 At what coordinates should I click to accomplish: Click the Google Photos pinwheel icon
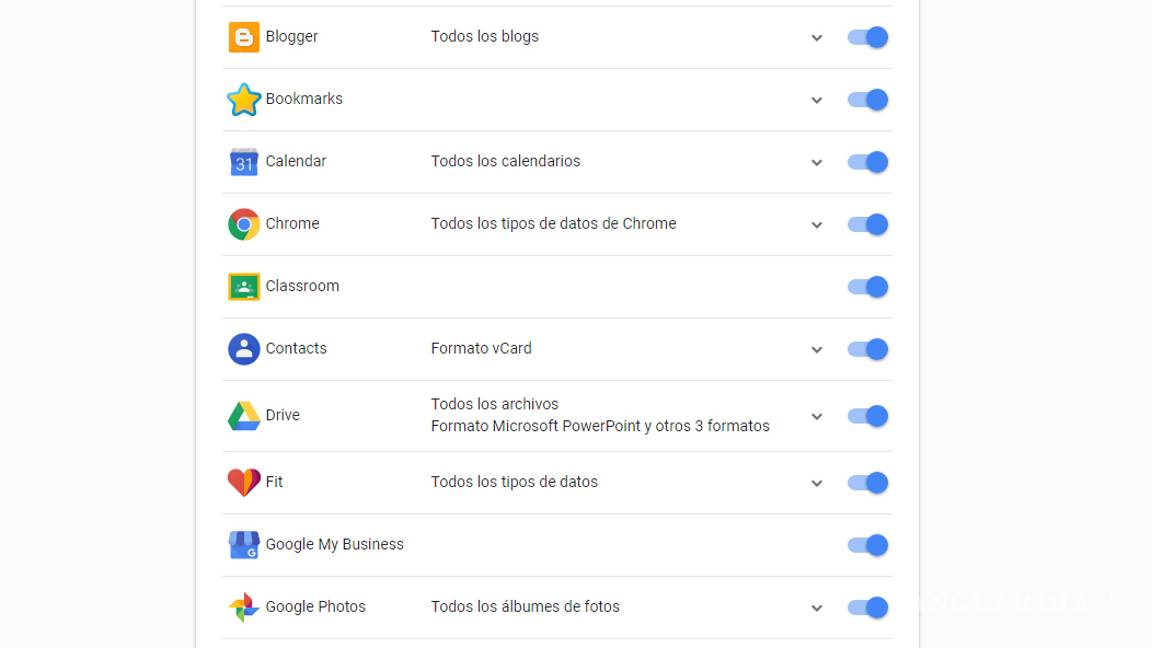click(243, 606)
